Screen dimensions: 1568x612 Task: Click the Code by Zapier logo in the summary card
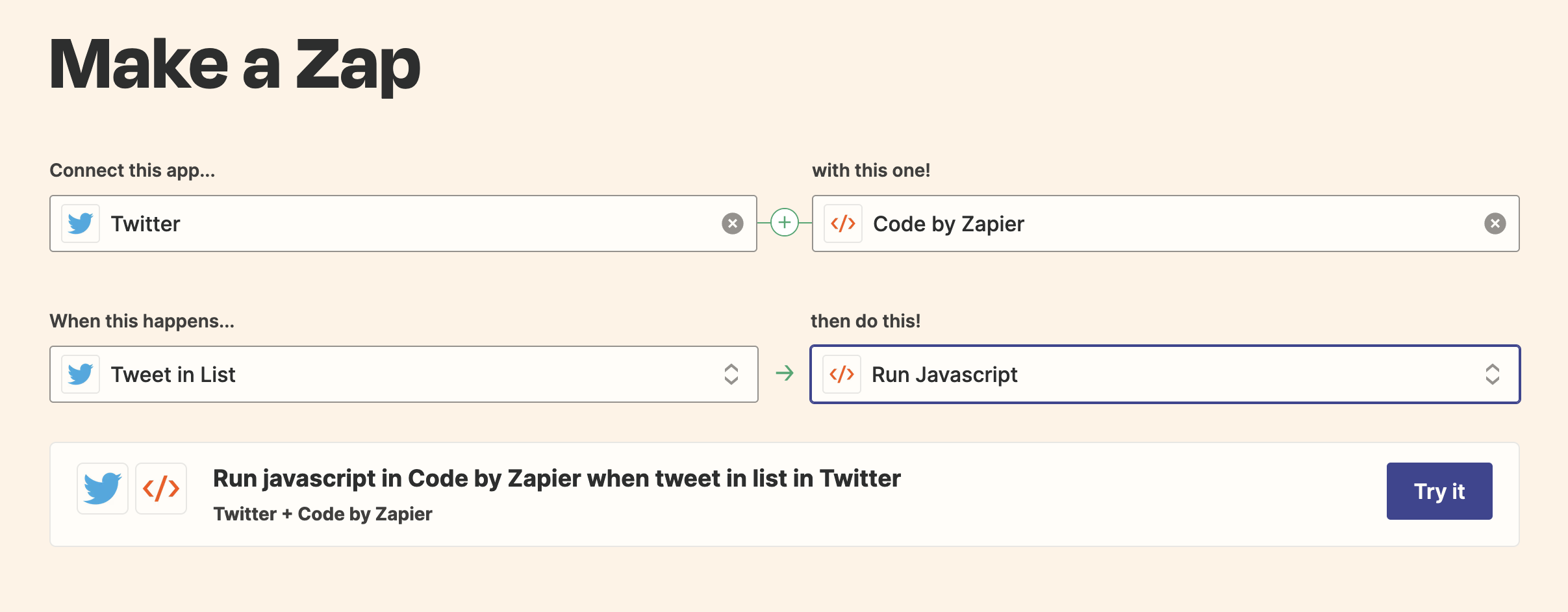162,488
